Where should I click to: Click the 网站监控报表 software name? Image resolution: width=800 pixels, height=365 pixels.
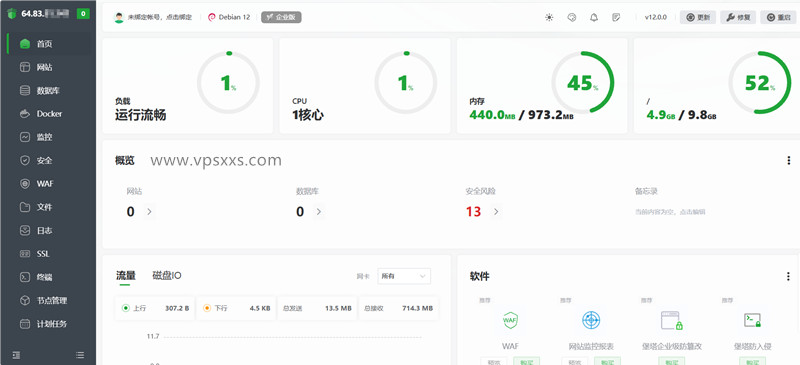click(x=591, y=347)
